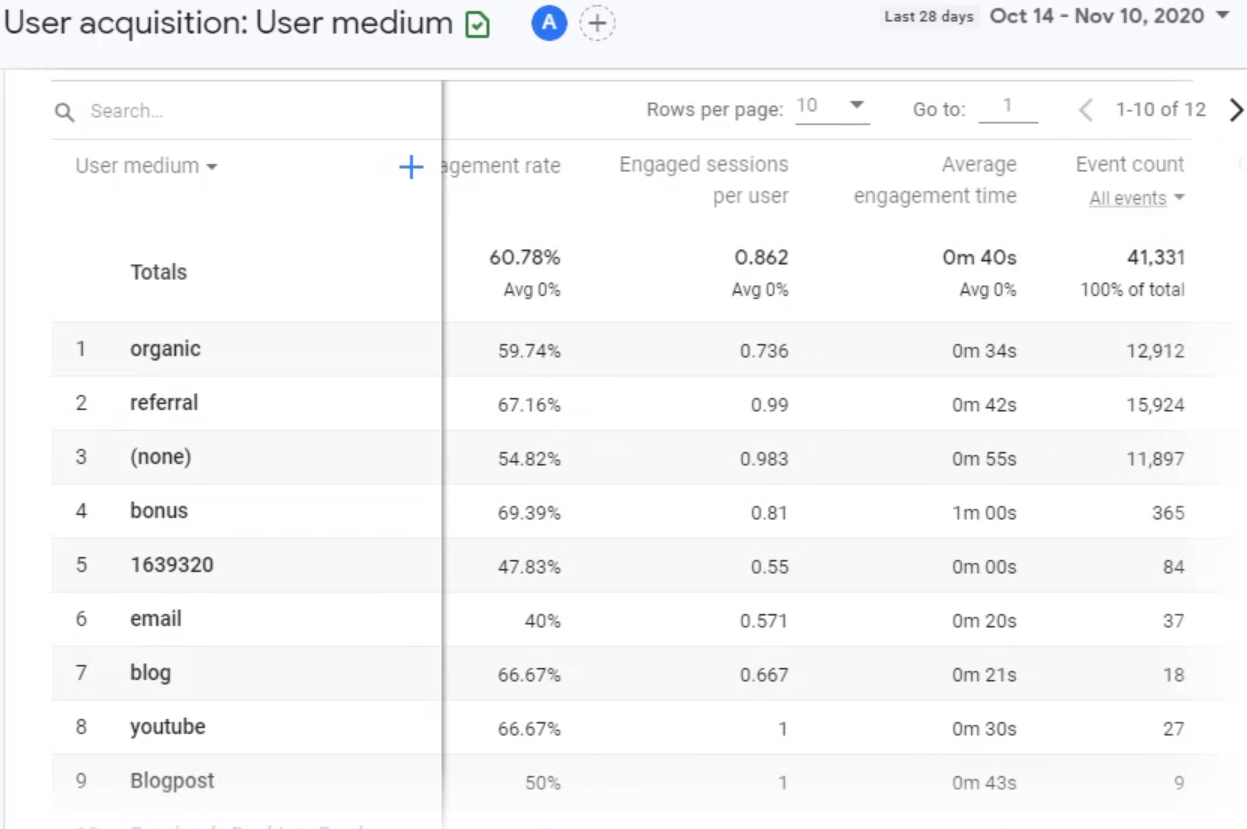
Task: Go to next page using right chevron
Action: click(1236, 110)
